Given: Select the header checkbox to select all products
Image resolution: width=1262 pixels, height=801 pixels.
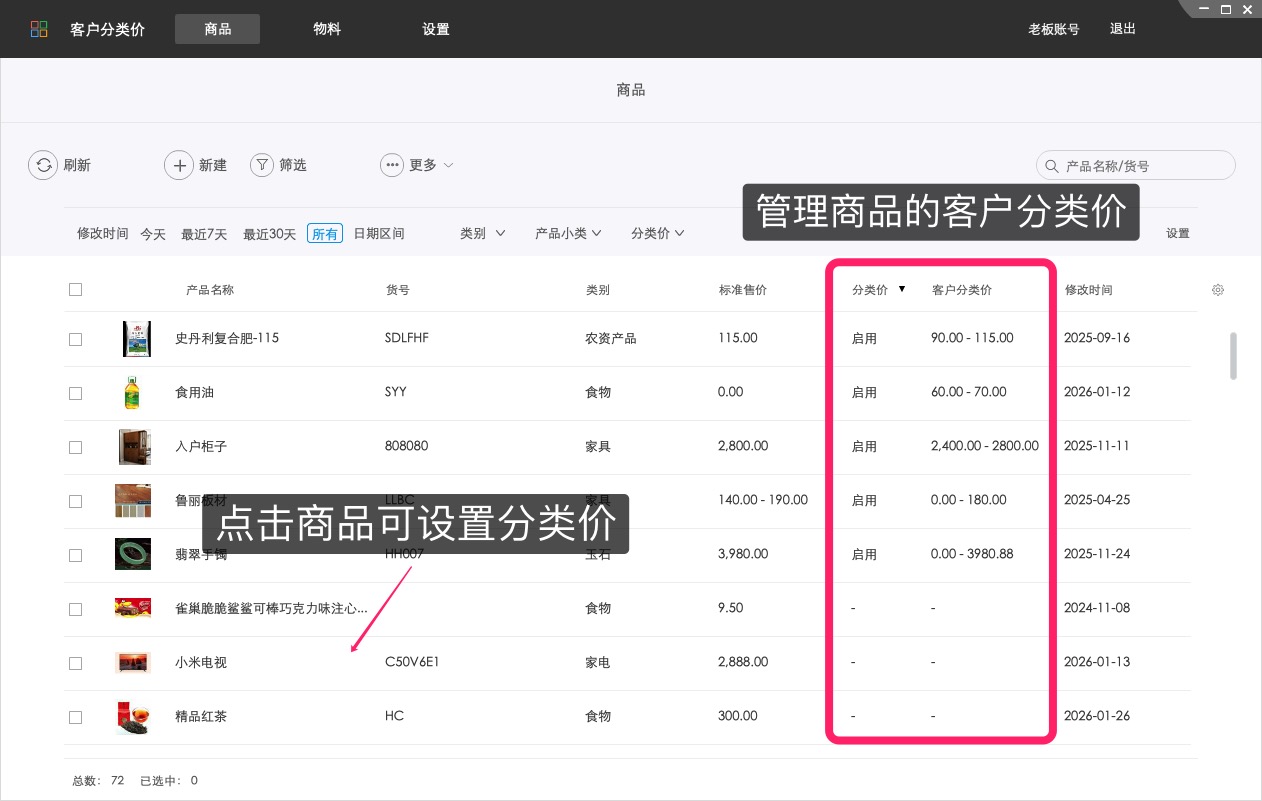Looking at the screenshot, I should (x=75, y=289).
